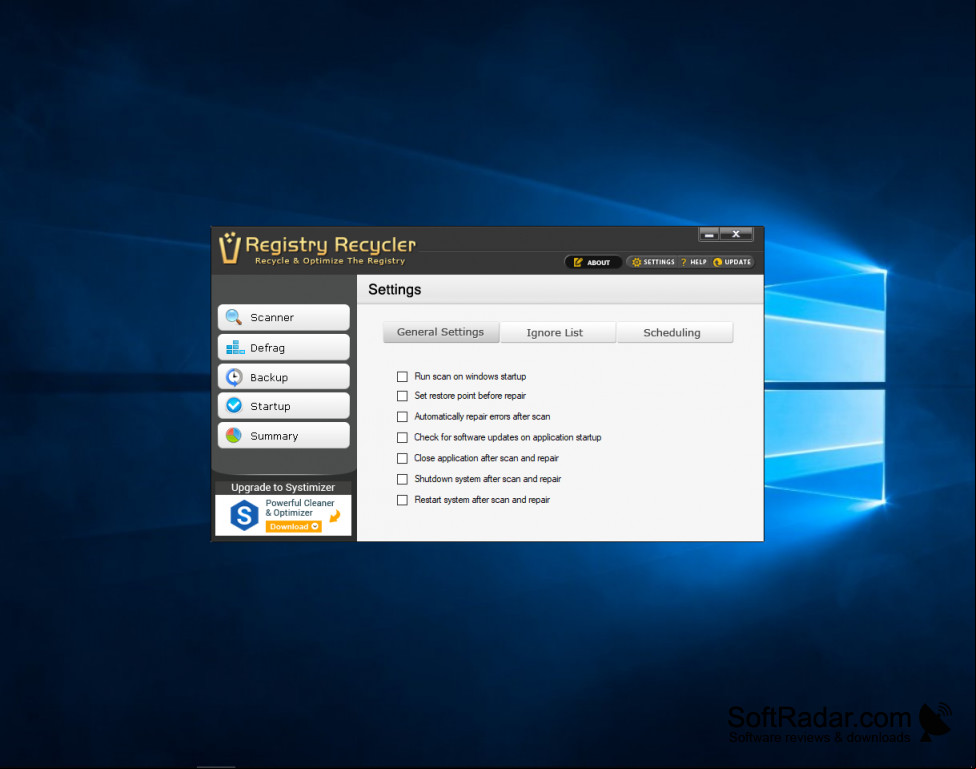Screen dimensions: 976x769
Task: Click the orange arrow in Systimizer banner
Action: pos(335,516)
